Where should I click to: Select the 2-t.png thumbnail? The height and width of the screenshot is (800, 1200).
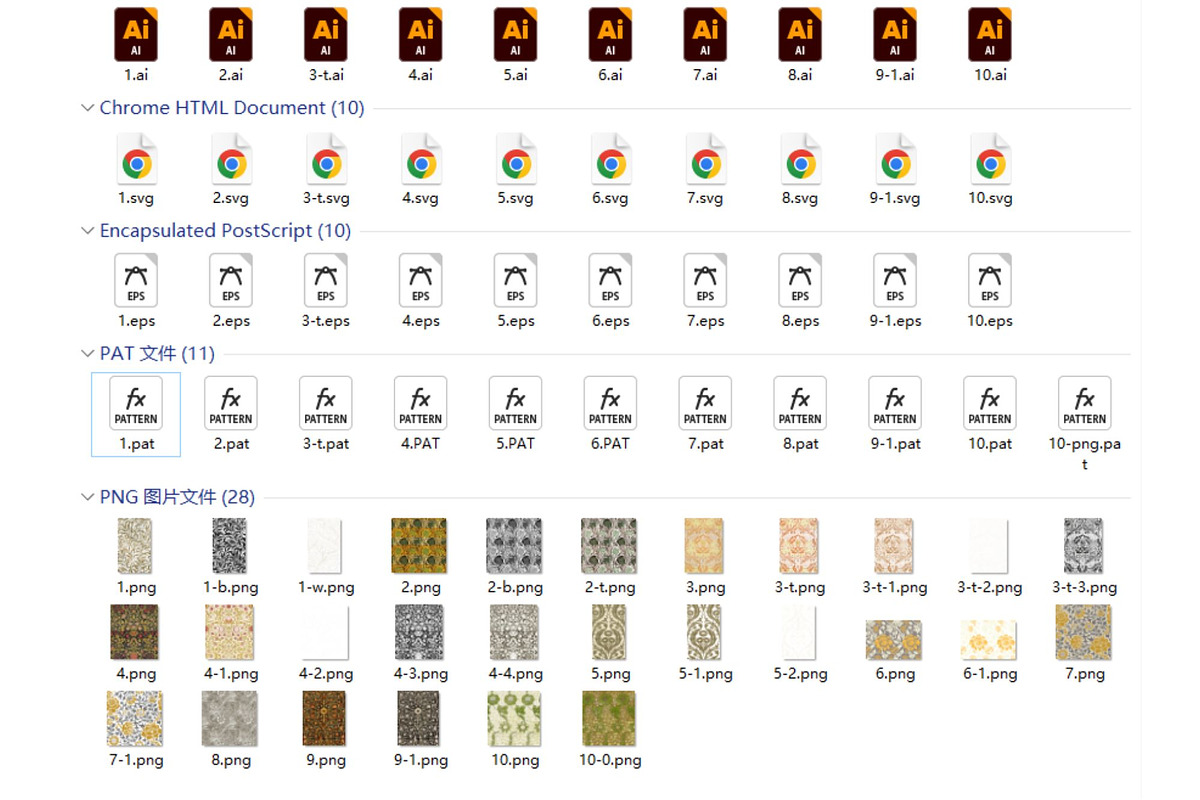coord(609,546)
